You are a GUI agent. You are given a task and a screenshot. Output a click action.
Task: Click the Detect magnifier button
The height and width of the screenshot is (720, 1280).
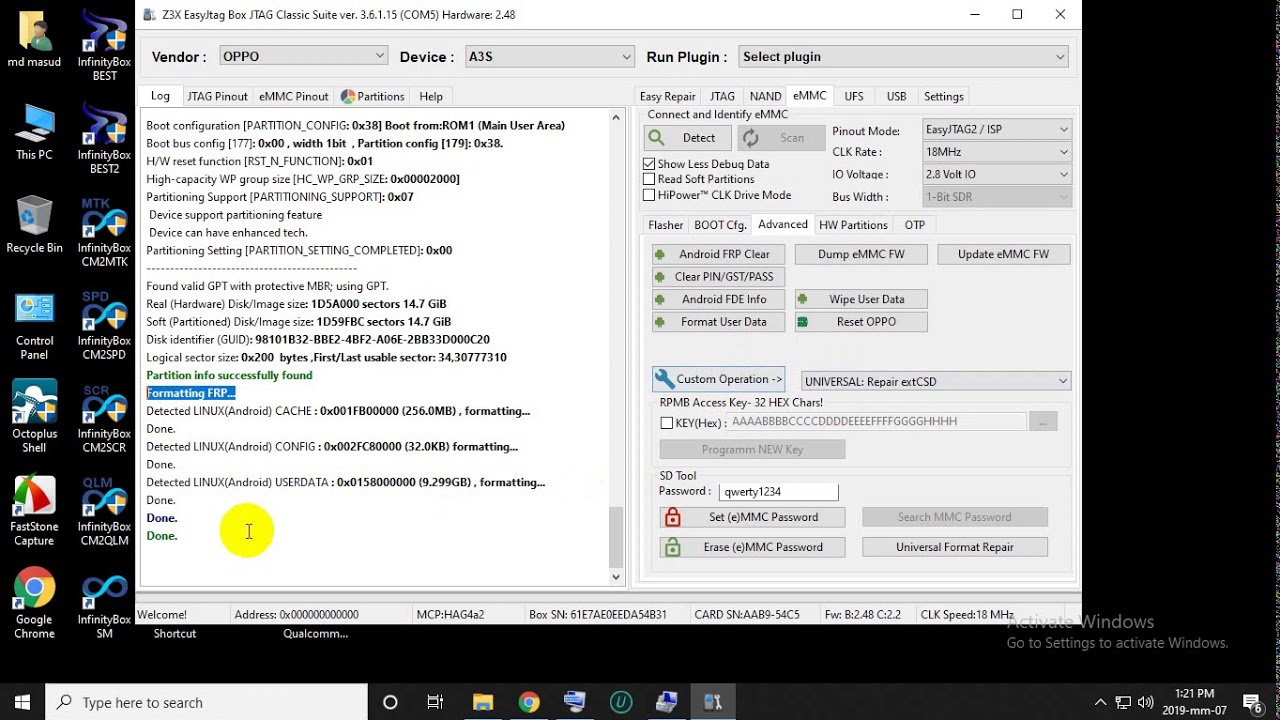[x=687, y=138]
